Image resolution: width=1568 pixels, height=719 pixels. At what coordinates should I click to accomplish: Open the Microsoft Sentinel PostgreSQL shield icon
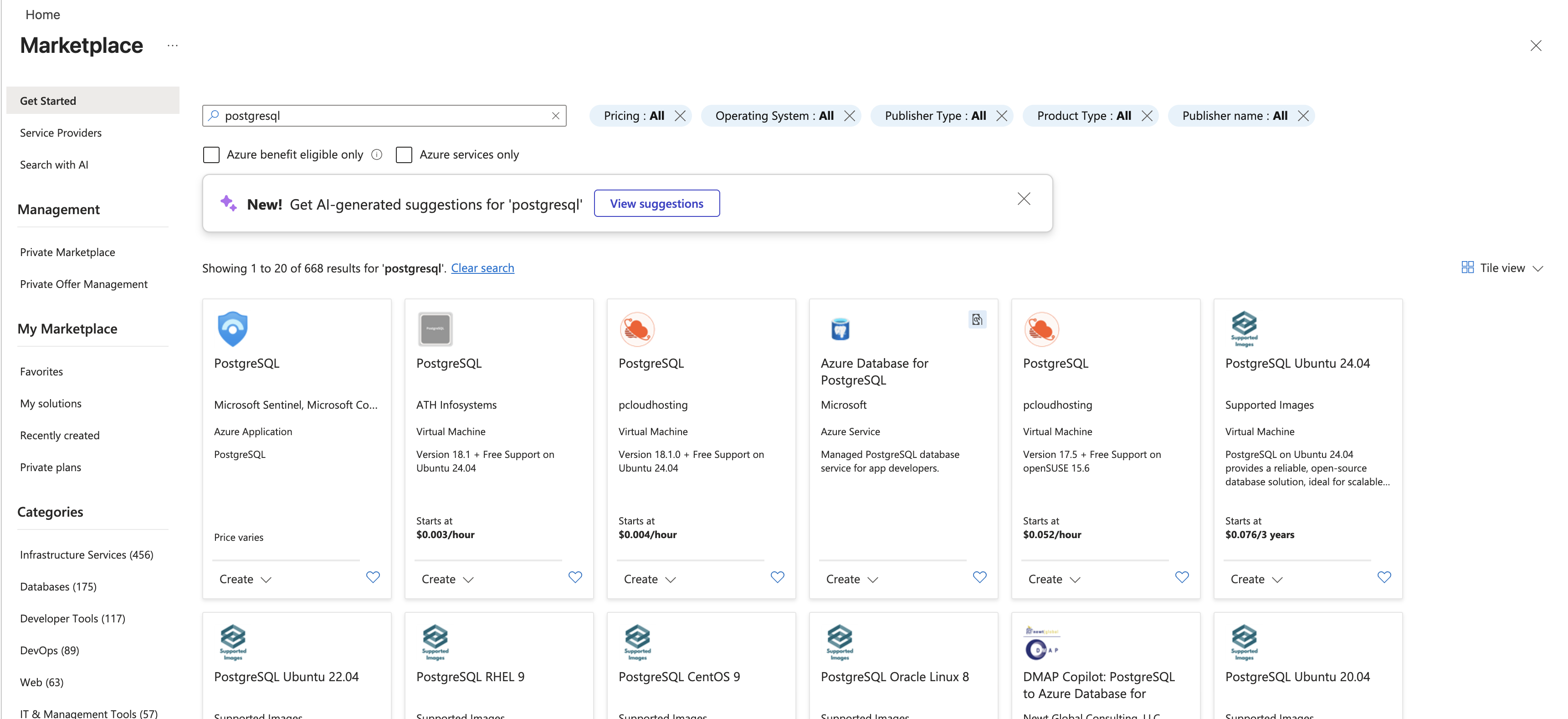[x=232, y=329]
